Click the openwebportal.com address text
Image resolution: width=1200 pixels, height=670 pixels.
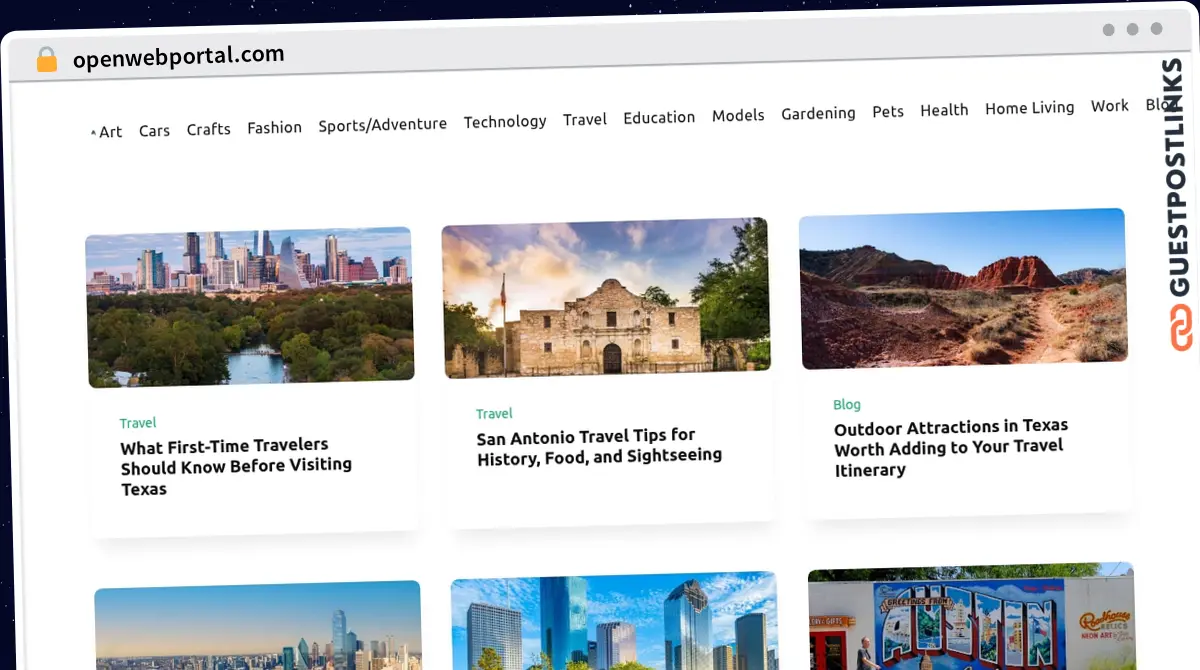(x=179, y=56)
